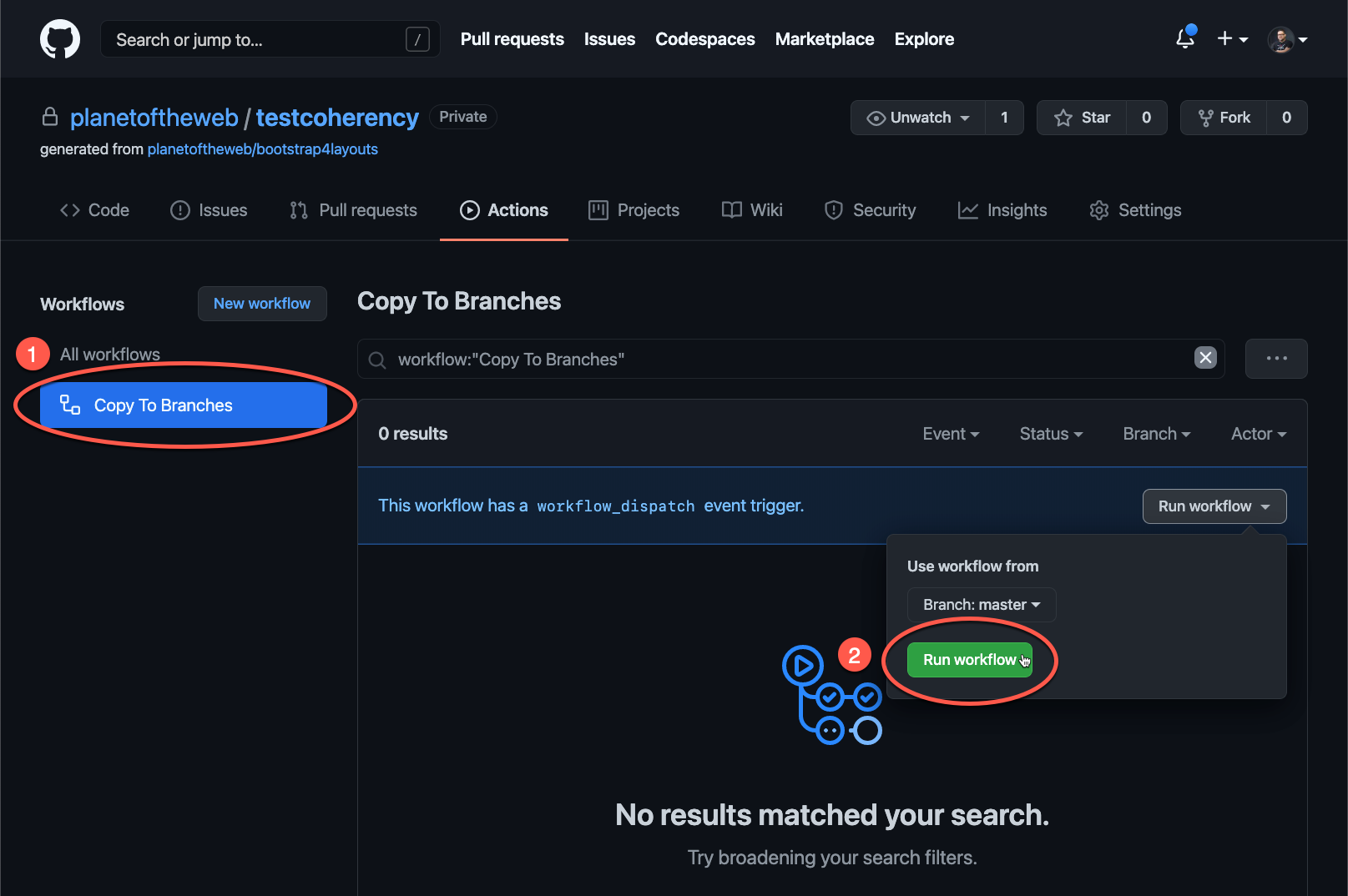The image size is (1348, 896).
Task: Clear the workflow search filter
Action: [x=1204, y=358]
